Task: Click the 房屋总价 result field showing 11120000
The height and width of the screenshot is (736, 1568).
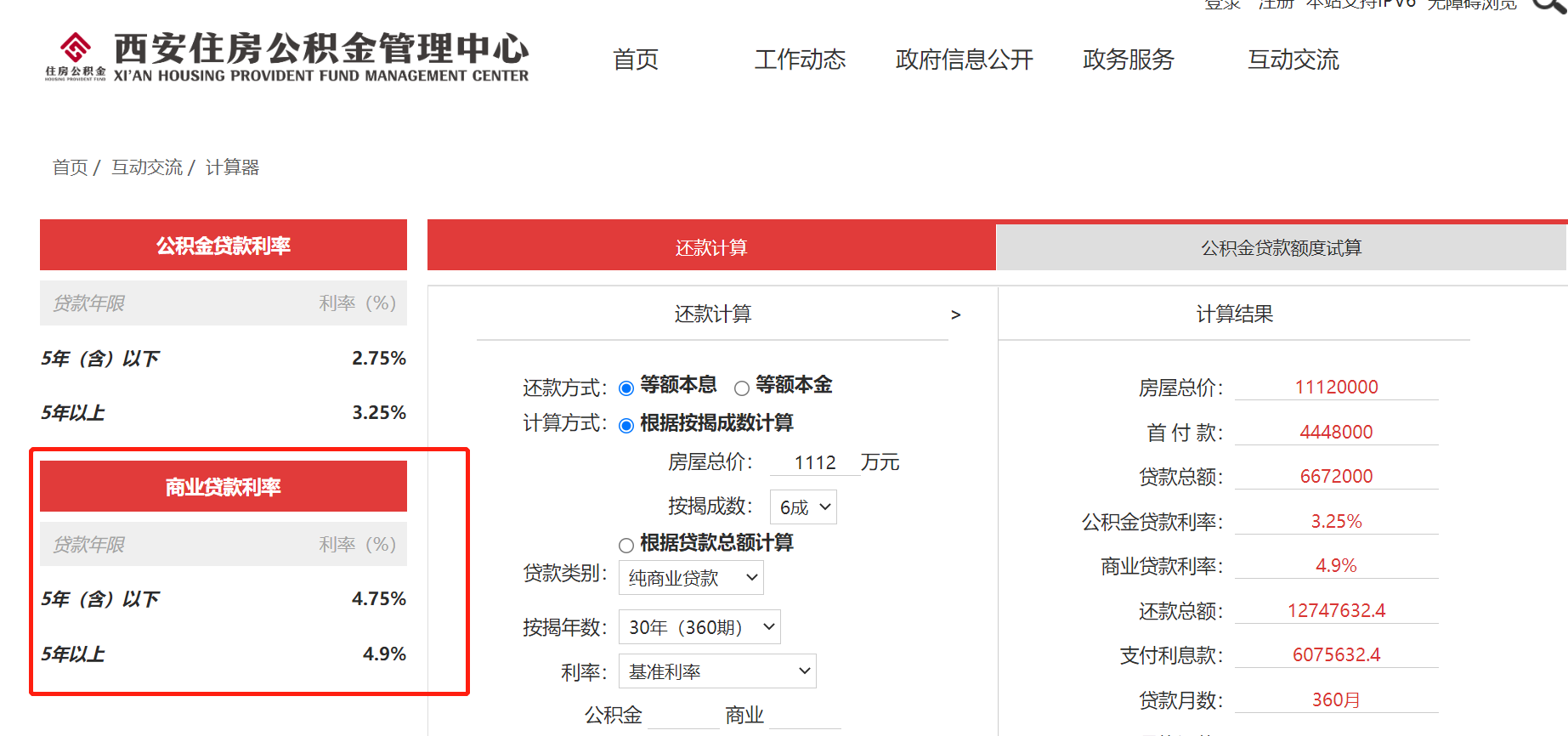Action: click(x=1336, y=388)
